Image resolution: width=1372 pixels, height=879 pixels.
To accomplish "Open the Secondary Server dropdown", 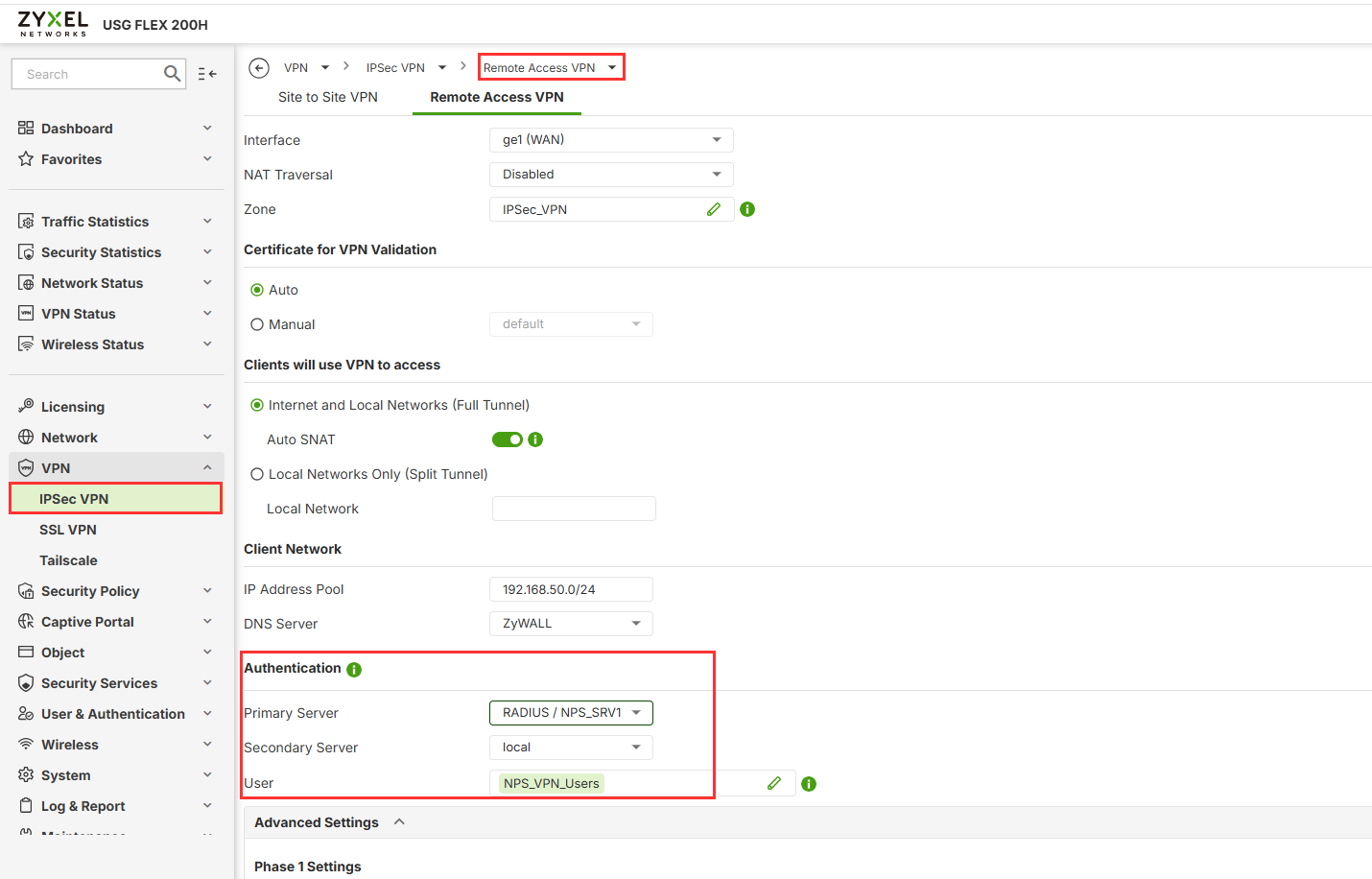I will click(571, 748).
